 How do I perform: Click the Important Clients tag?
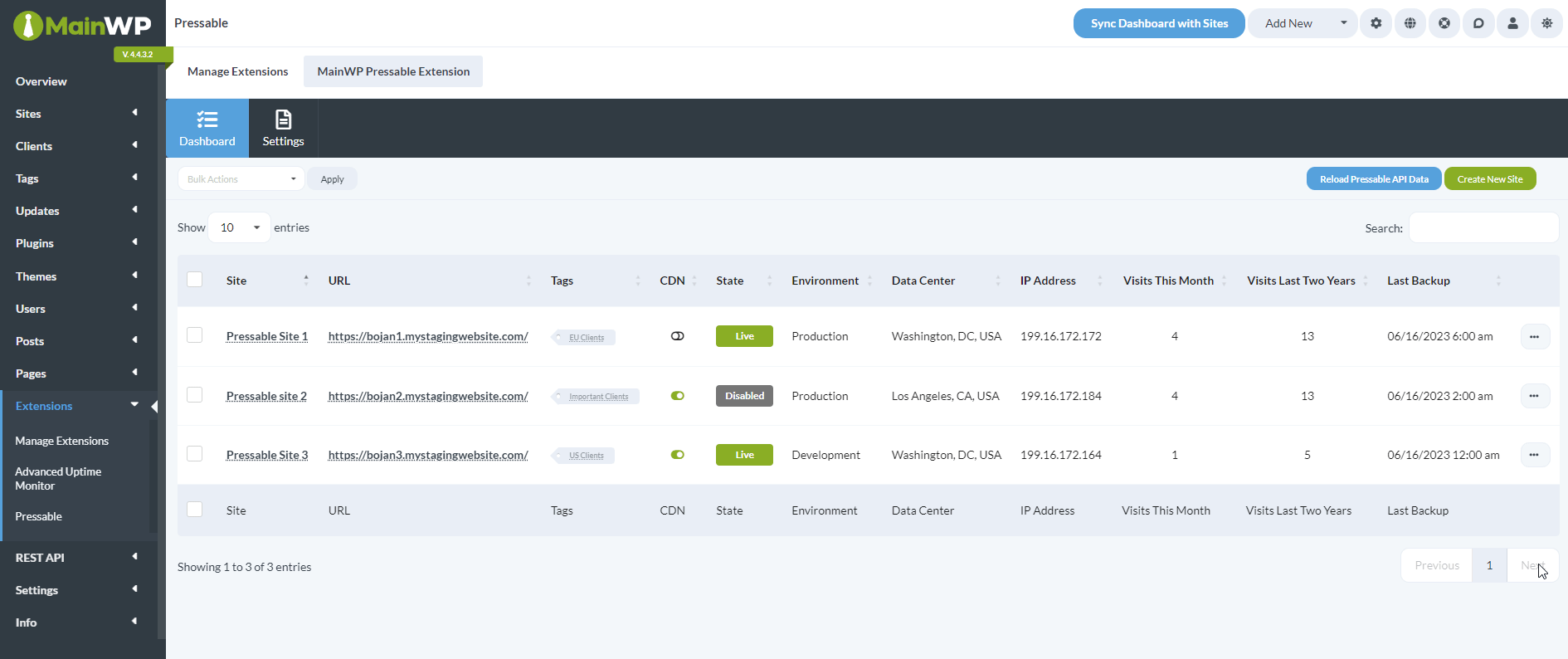tap(596, 397)
